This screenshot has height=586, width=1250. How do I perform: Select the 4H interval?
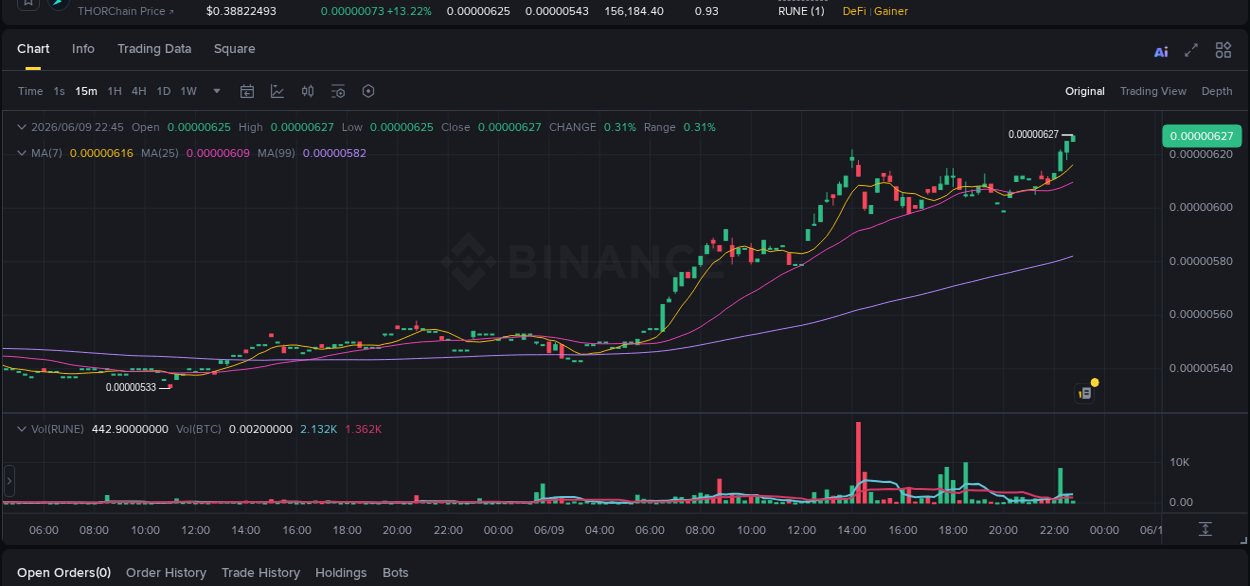pos(139,91)
